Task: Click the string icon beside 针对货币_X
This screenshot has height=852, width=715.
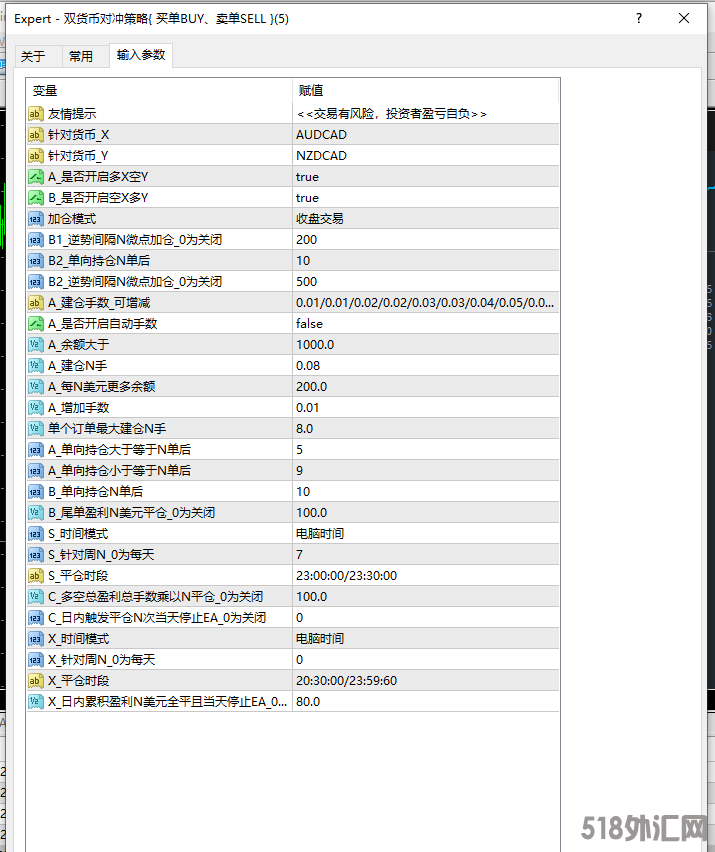Action: click(x=35, y=135)
